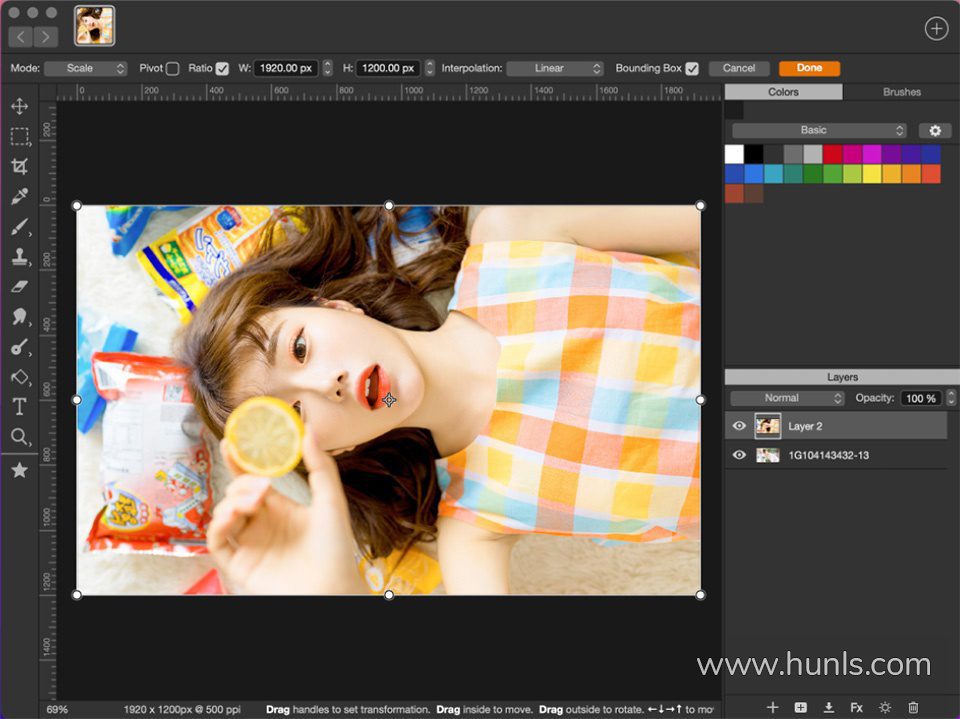The height and width of the screenshot is (719, 960).
Task: Switch to the Brushes tab
Action: (901, 92)
